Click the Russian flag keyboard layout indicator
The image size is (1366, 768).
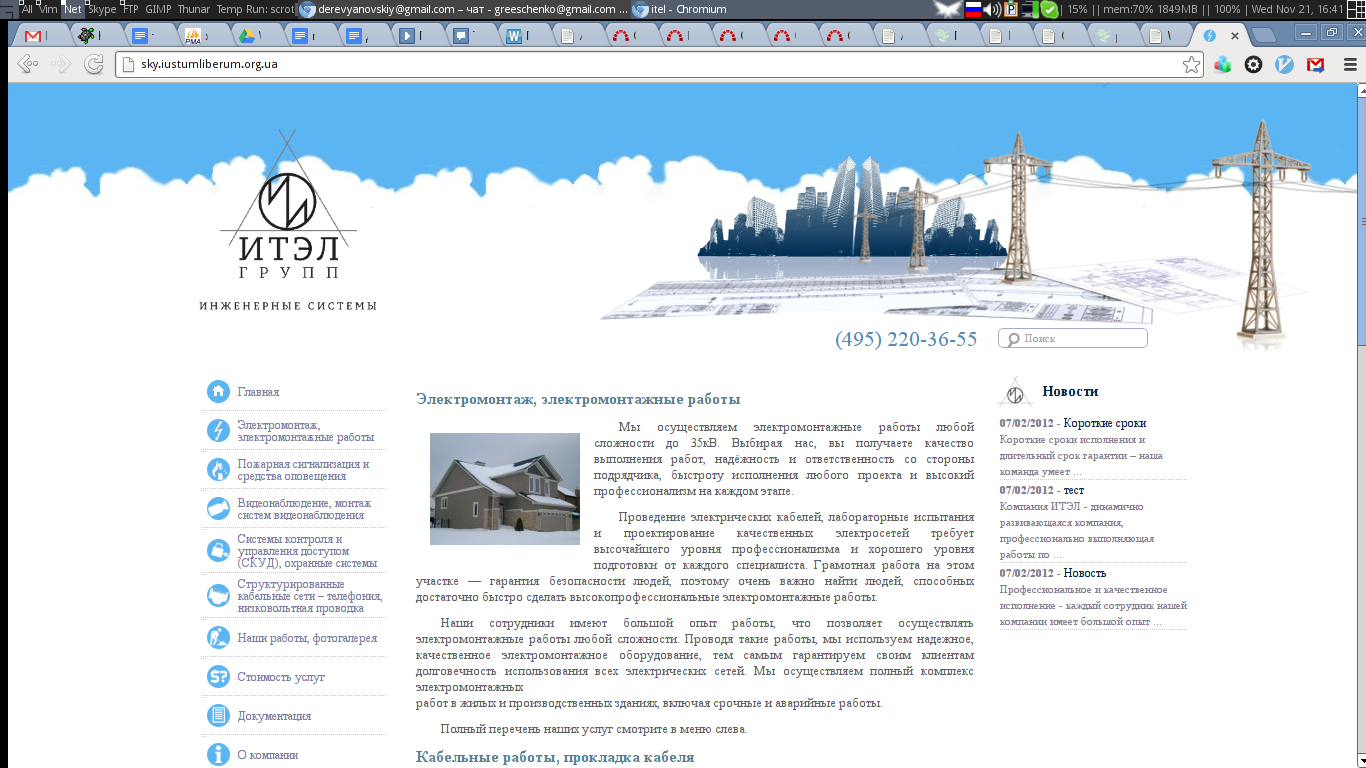tap(972, 9)
